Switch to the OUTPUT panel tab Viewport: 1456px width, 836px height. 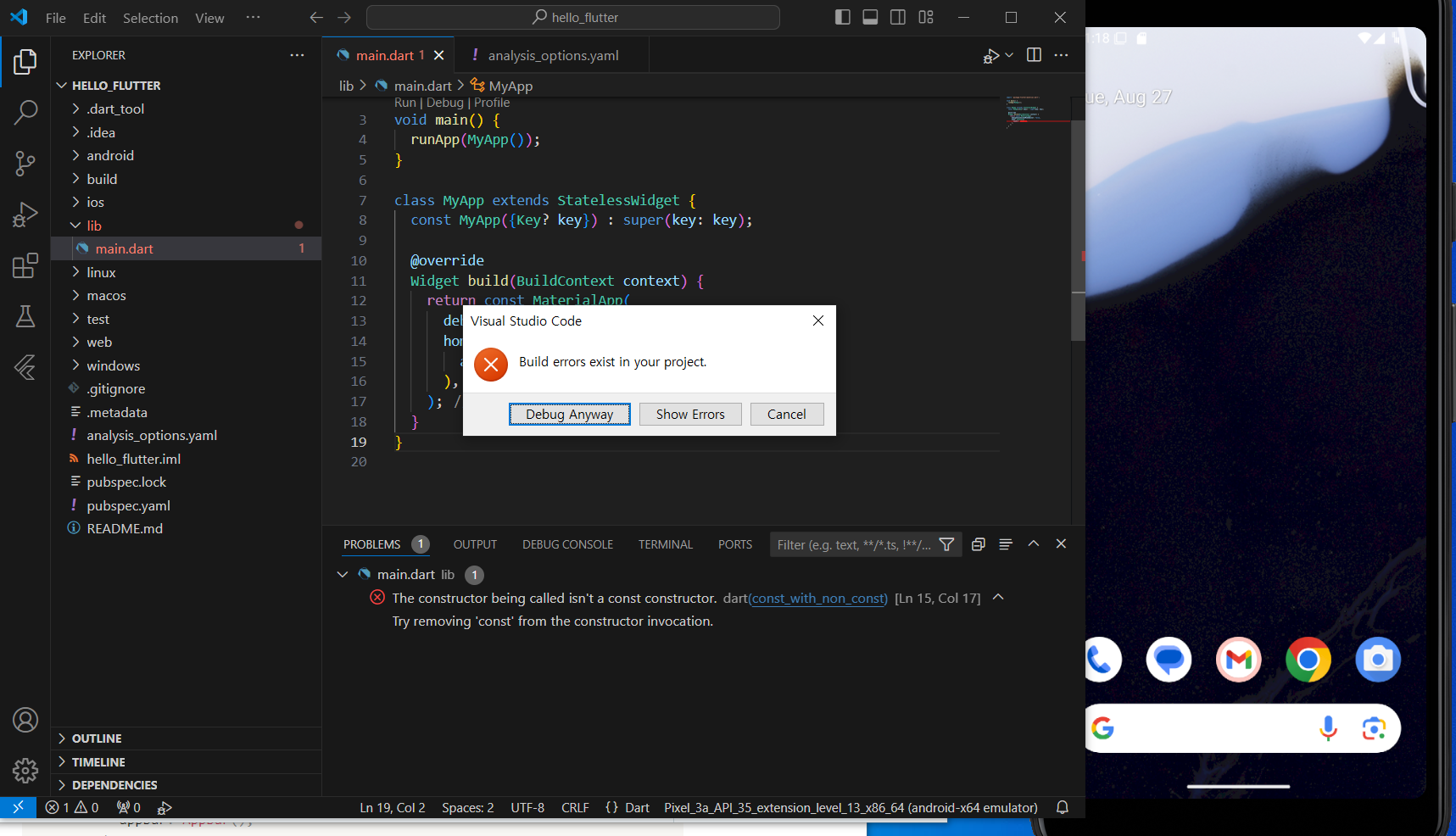475,544
